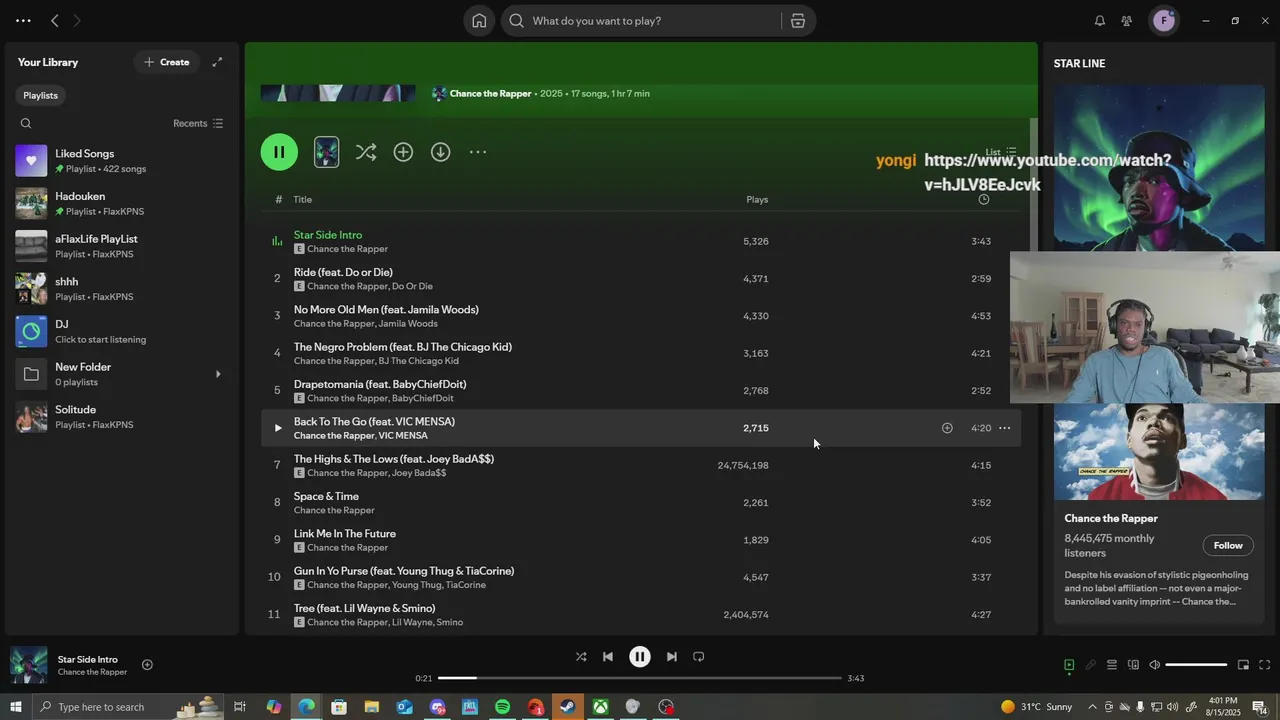Open now playing album cover thumbnail
The image size is (1280, 720).
(28, 665)
